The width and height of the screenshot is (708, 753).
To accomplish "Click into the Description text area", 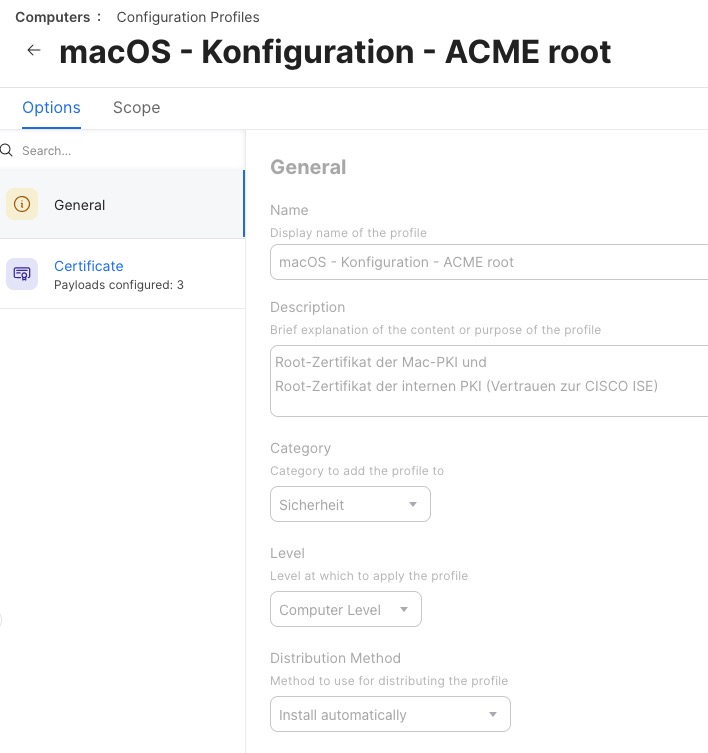I will [488, 380].
